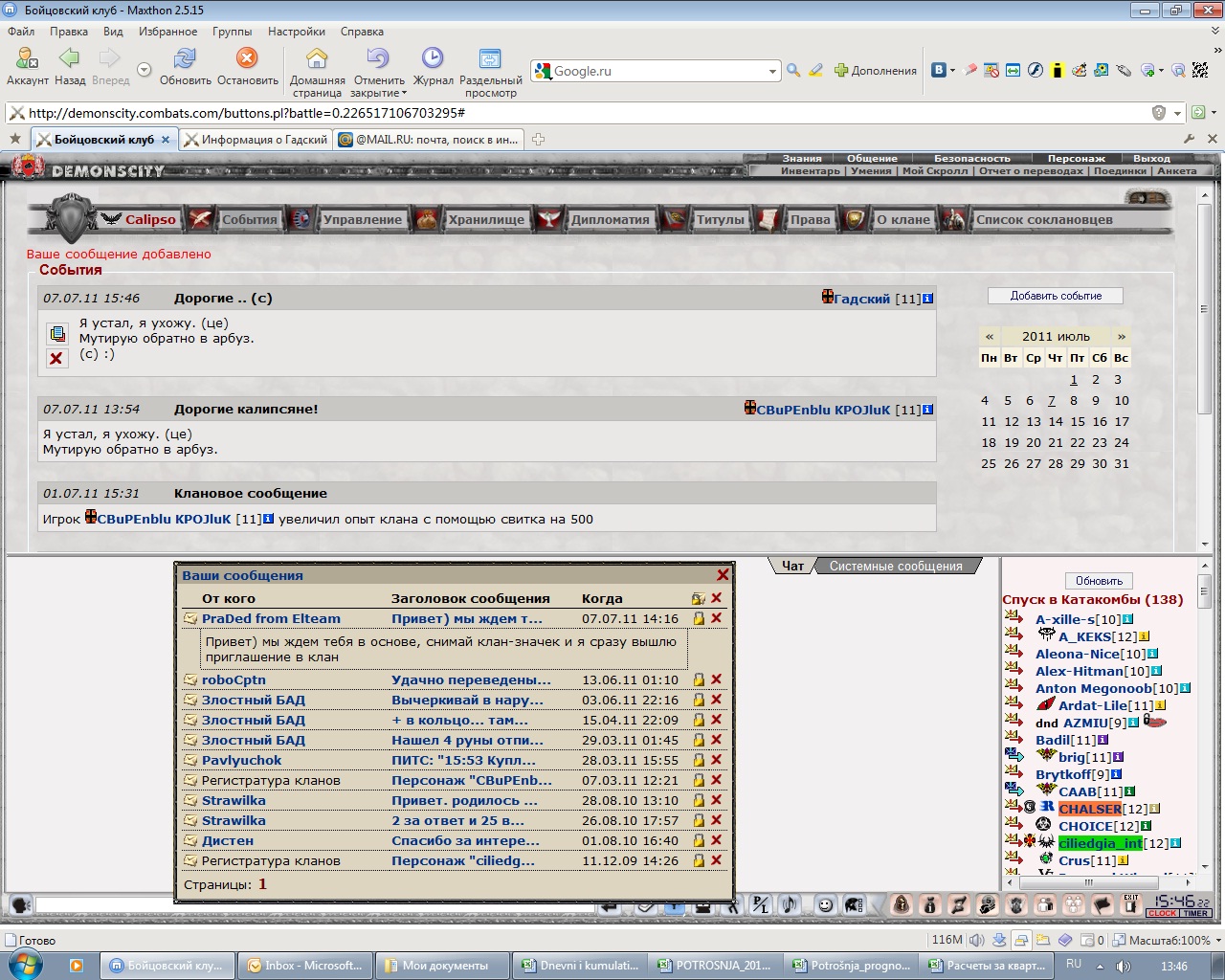Open the info icon next to Гадский [11]
1225x980 pixels.
(927, 299)
